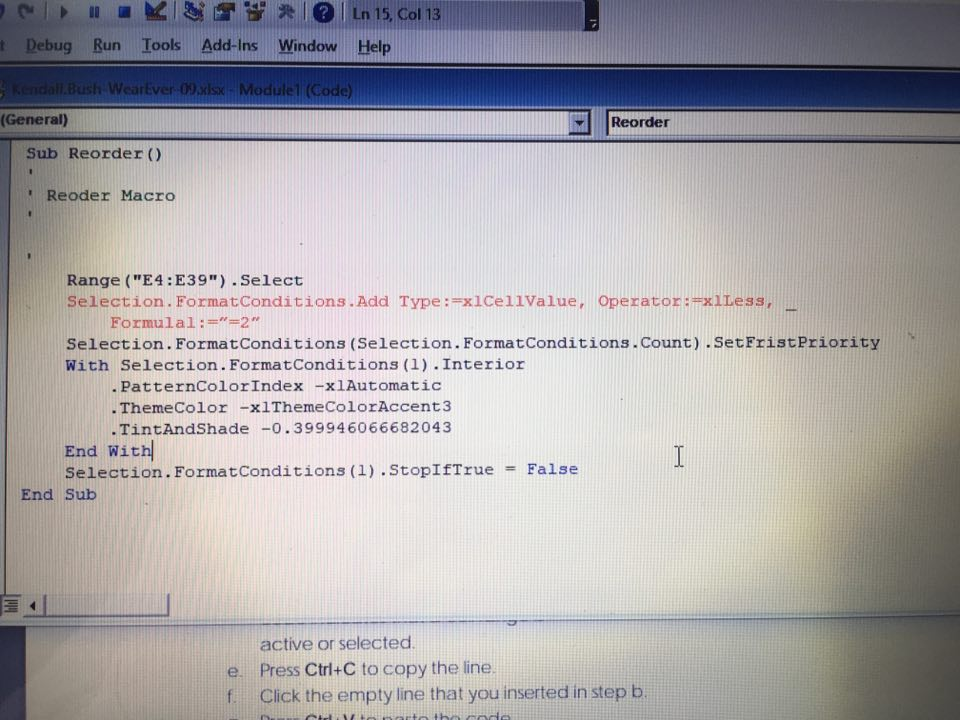Open the Project Explorer icon

tap(191, 13)
